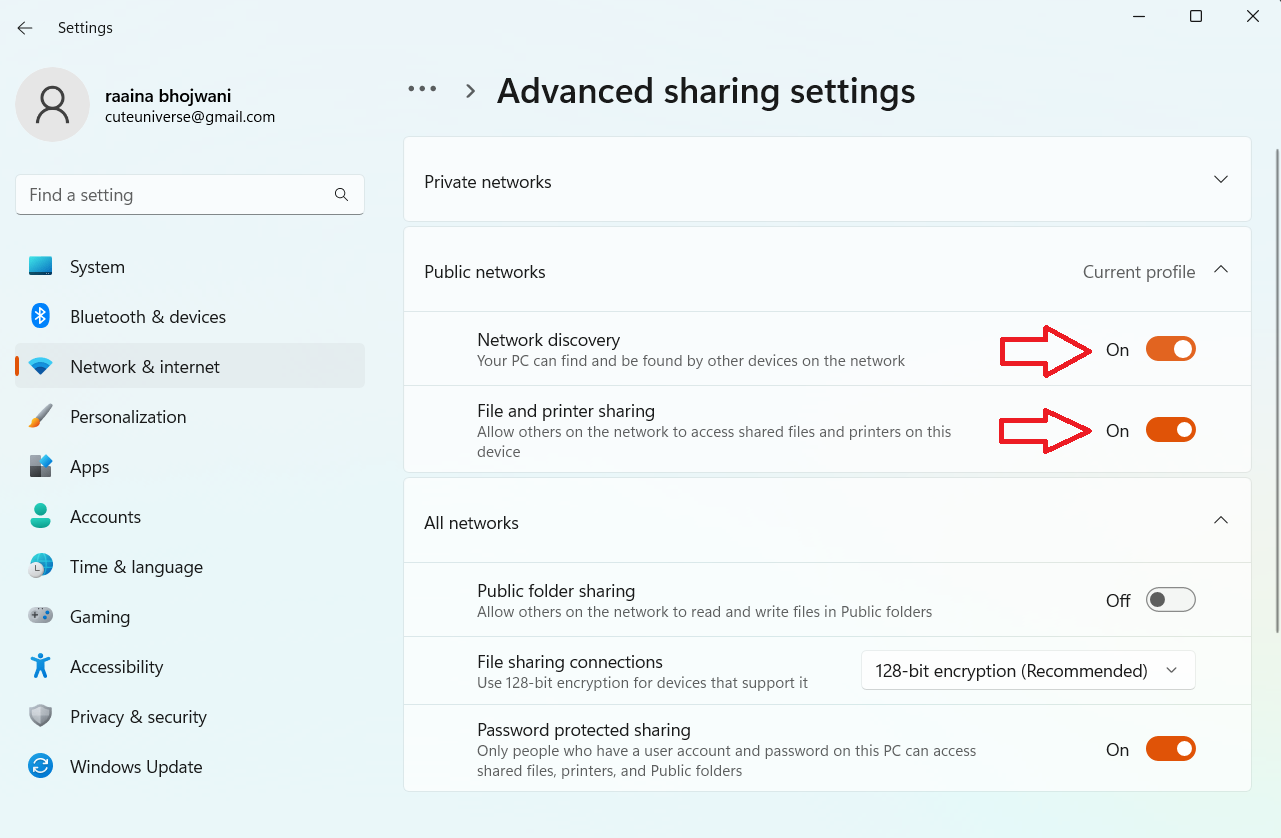
Task: Click the Personalization paintbrush icon
Action: tap(40, 416)
